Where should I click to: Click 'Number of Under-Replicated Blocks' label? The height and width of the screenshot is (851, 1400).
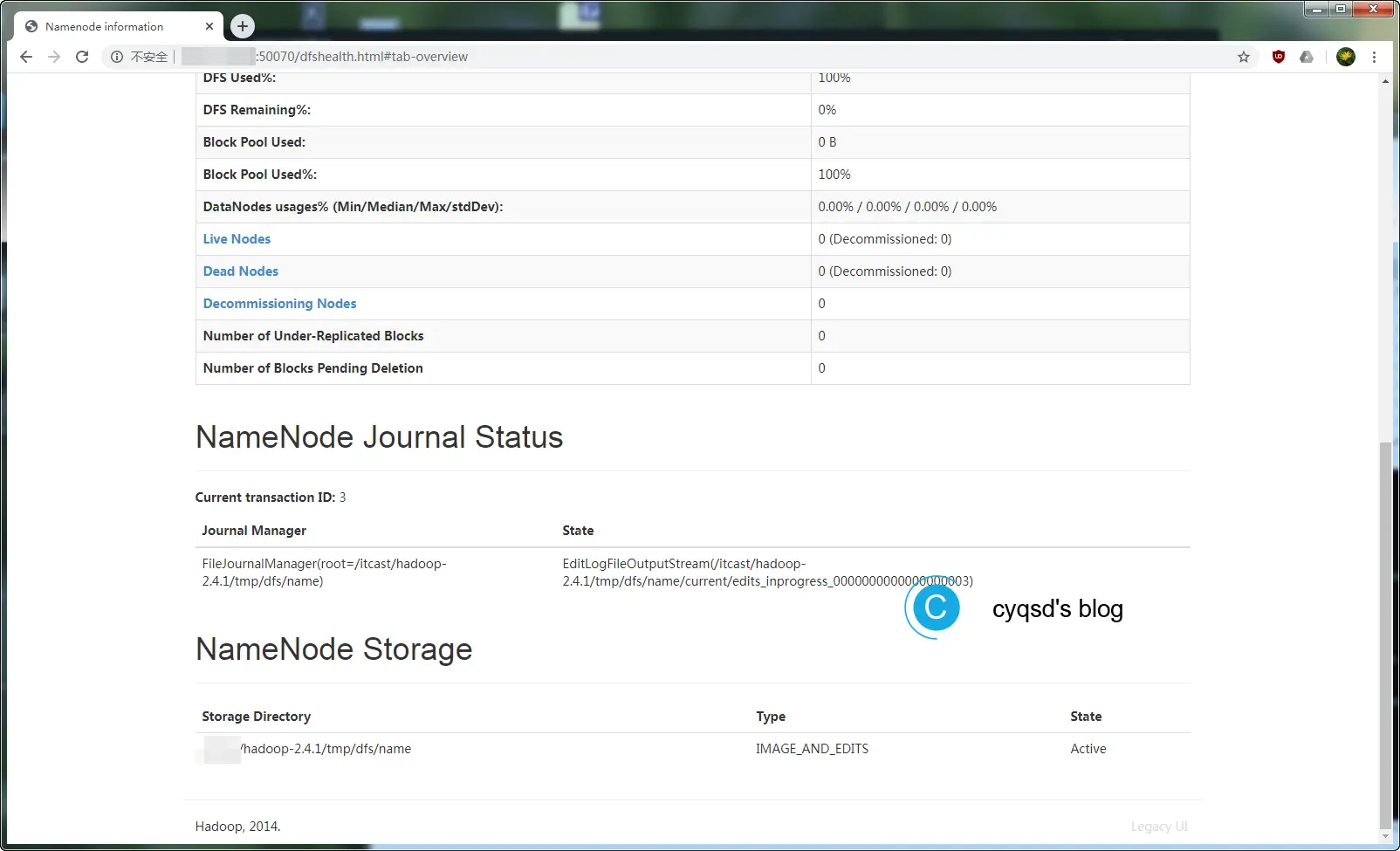click(x=313, y=336)
